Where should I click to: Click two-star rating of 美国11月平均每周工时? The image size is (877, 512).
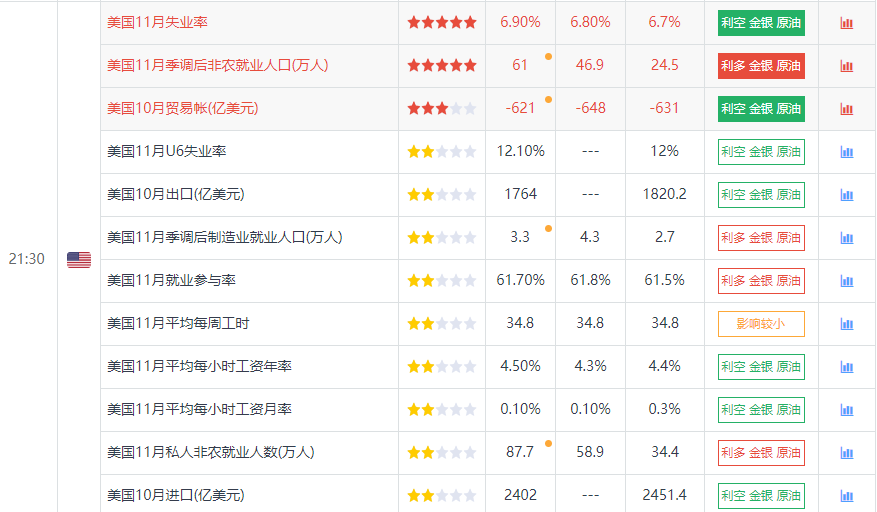click(x=442, y=323)
